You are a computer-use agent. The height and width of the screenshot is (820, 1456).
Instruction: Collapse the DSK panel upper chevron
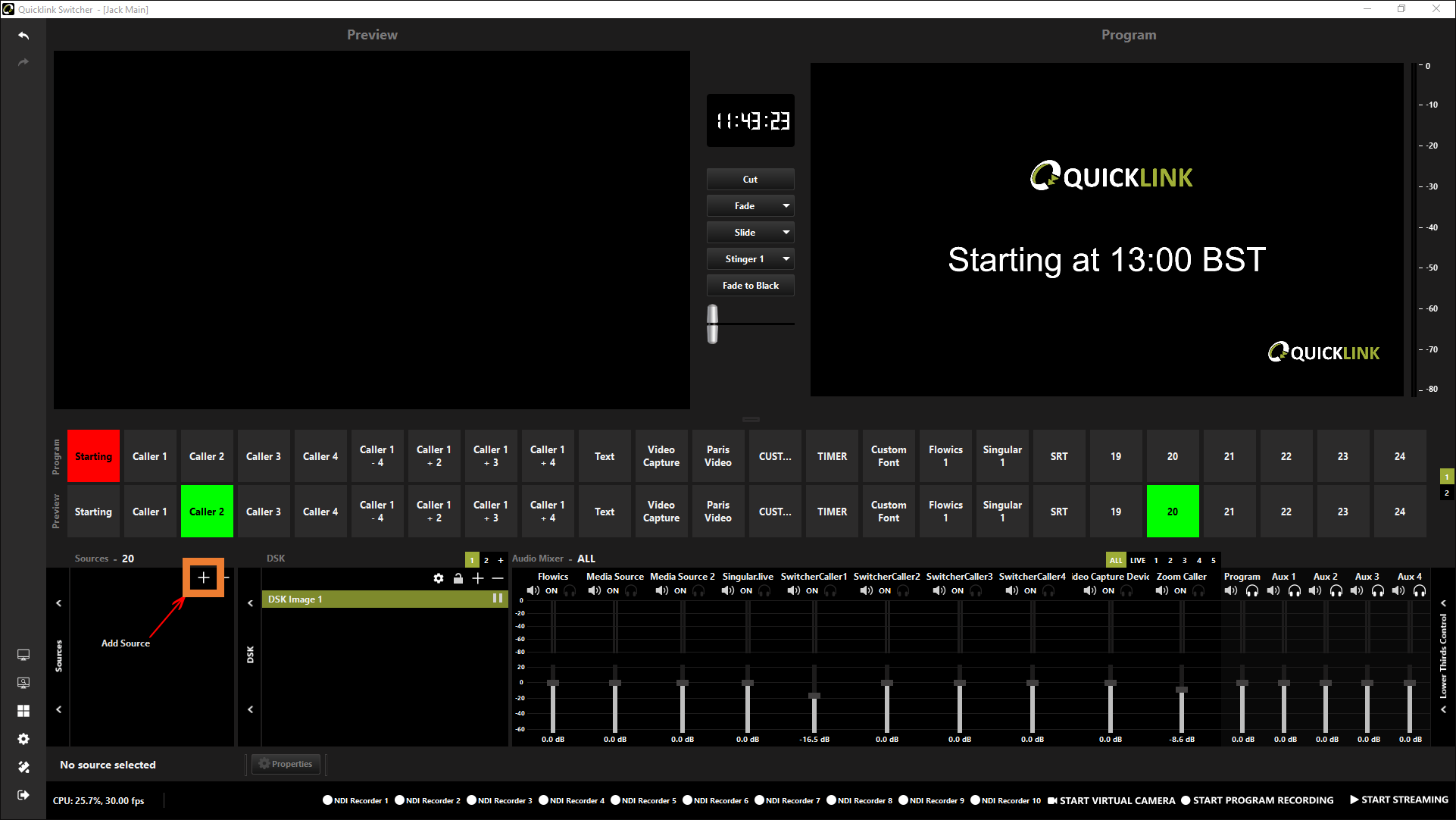[x=250, y=603]
